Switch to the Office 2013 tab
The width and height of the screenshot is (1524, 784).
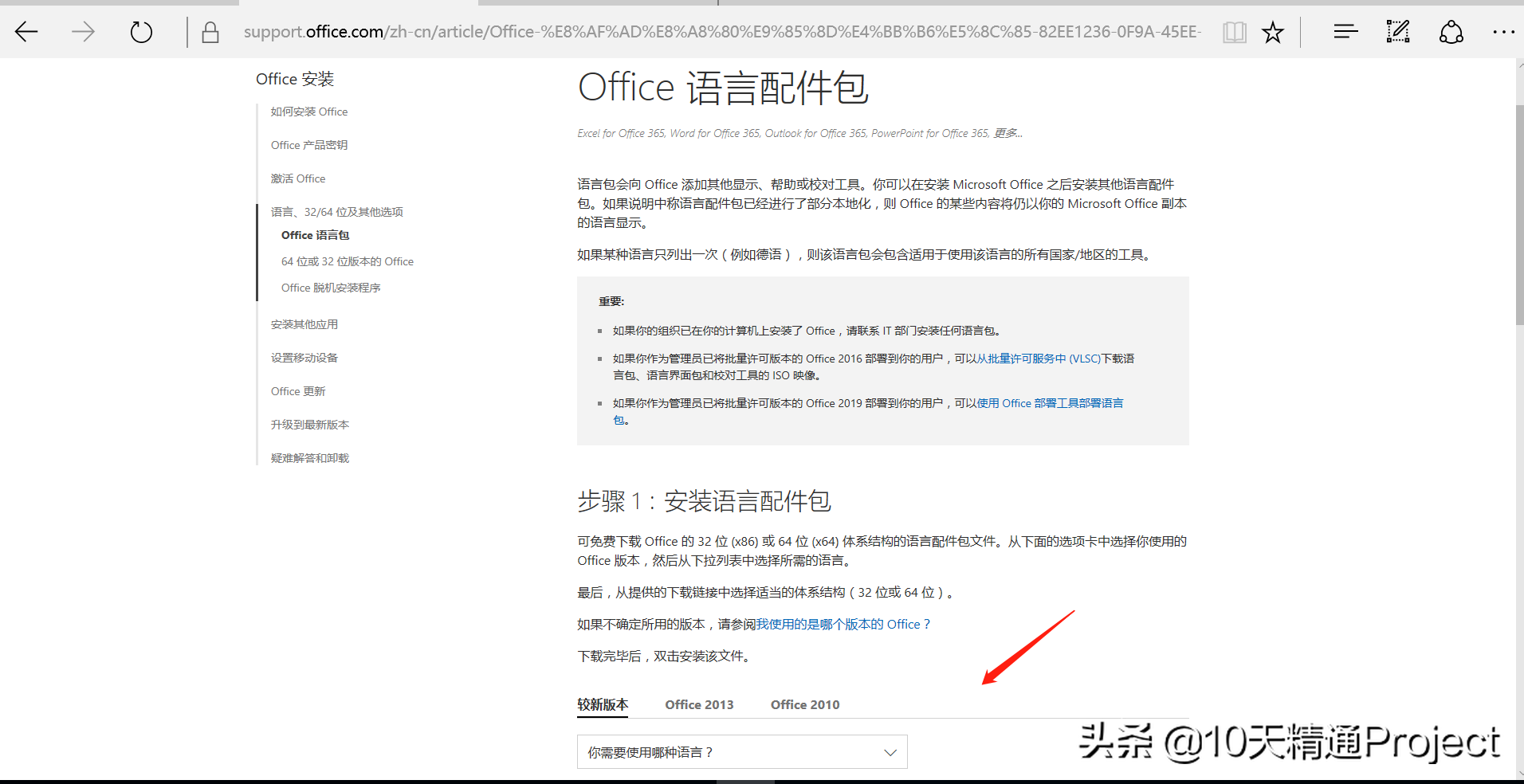(699, 704)
